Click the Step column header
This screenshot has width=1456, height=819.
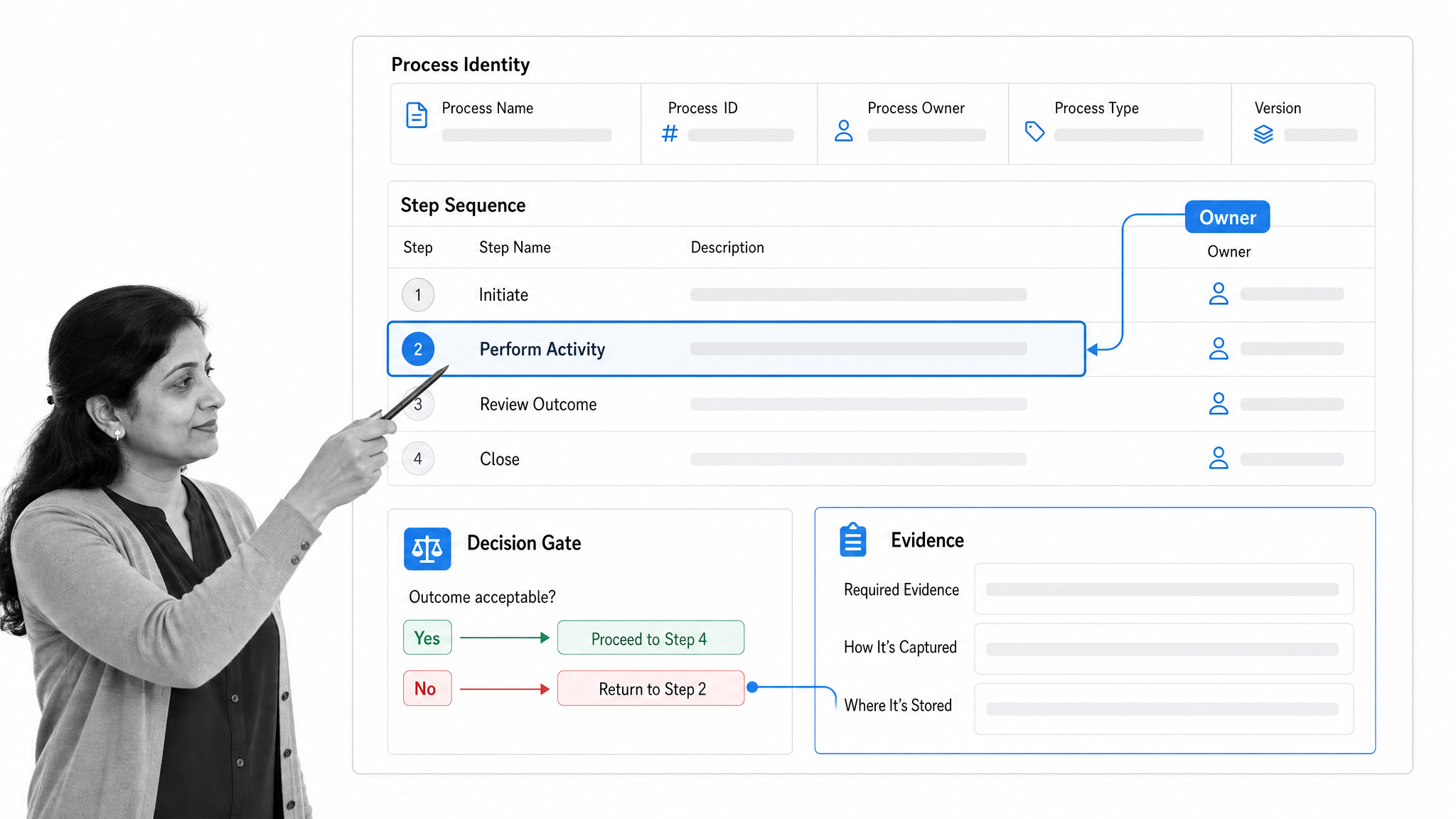tap(418, 247)
